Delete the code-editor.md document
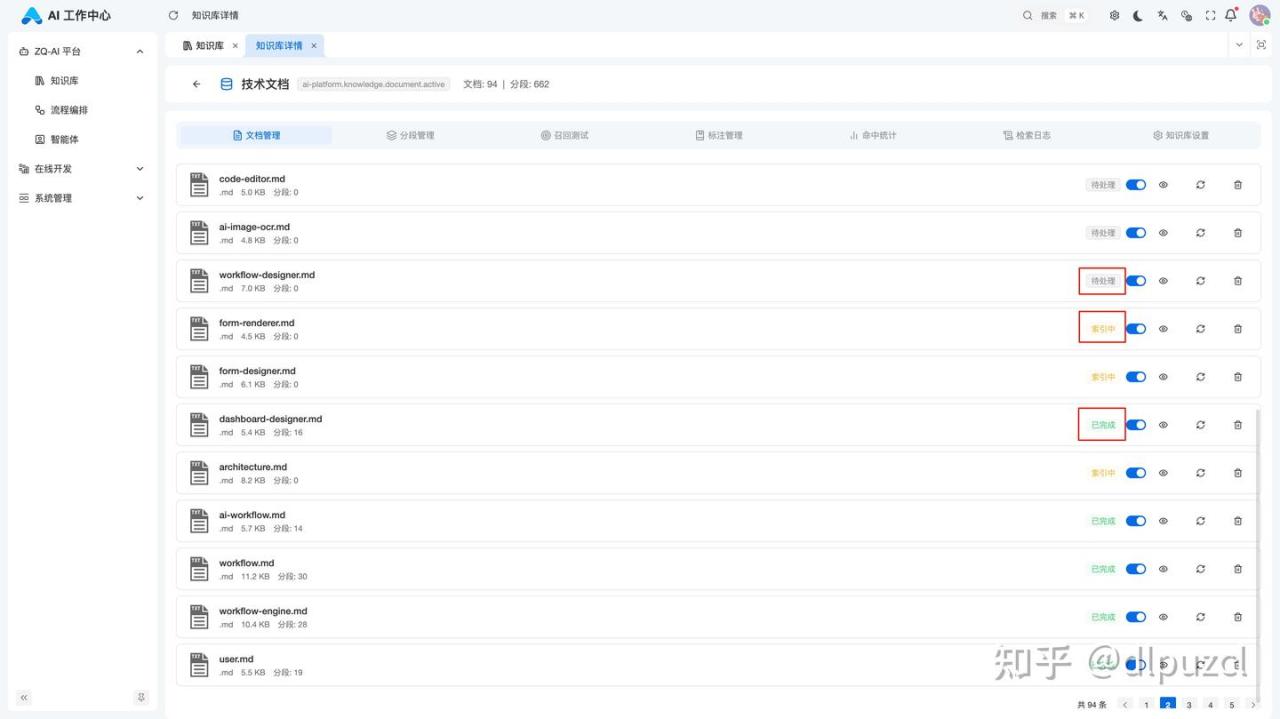The width and height of the screenshot is (1280, 719). coord(1237,185)
